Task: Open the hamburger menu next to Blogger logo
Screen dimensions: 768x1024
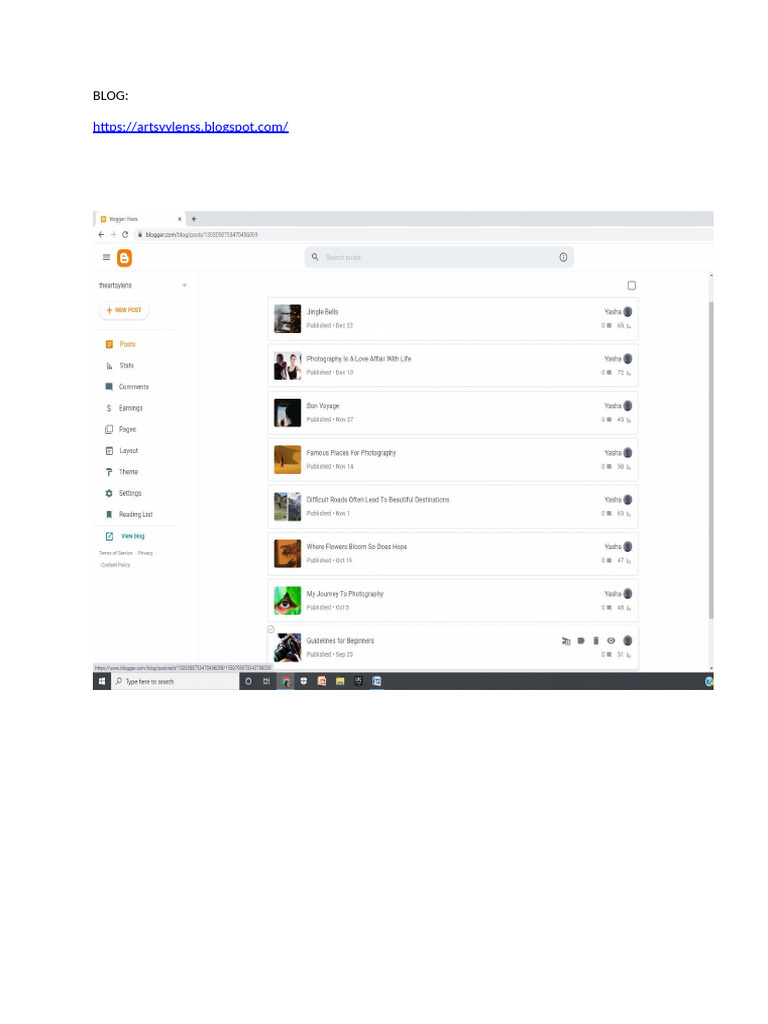Action: [x=106, y=257]
